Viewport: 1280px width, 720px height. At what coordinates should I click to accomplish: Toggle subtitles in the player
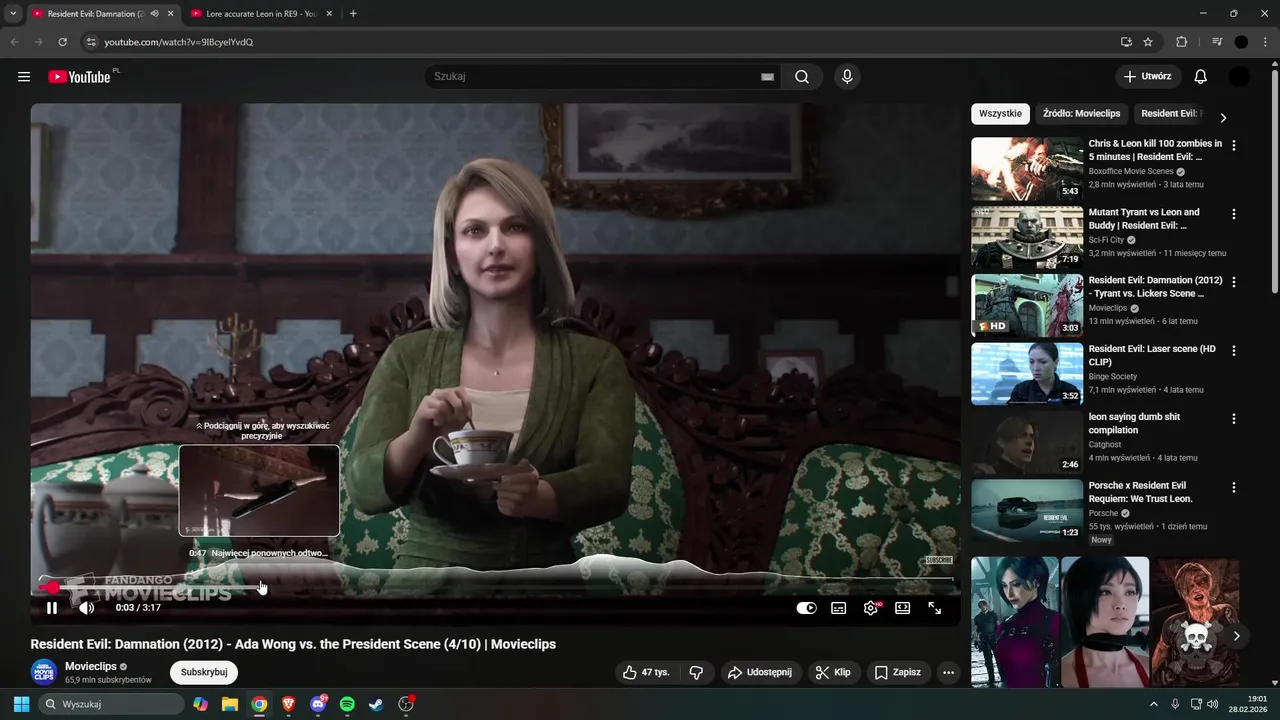839,608
